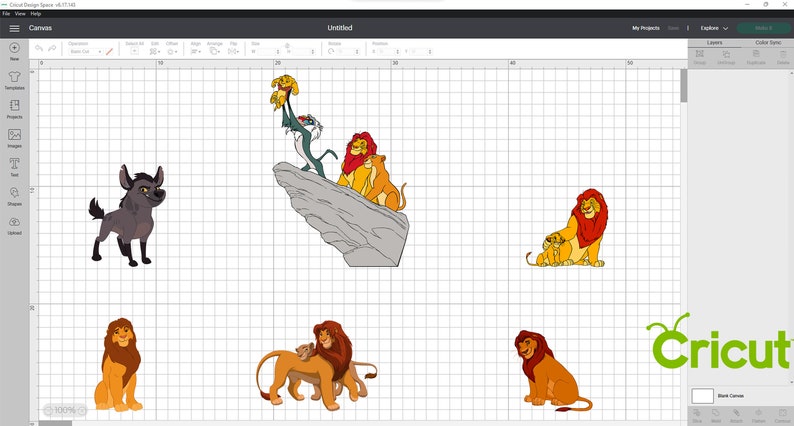Open the Operation Basic Cut dropdown
Screen dimensions: 794x426
tap(86, 52)
